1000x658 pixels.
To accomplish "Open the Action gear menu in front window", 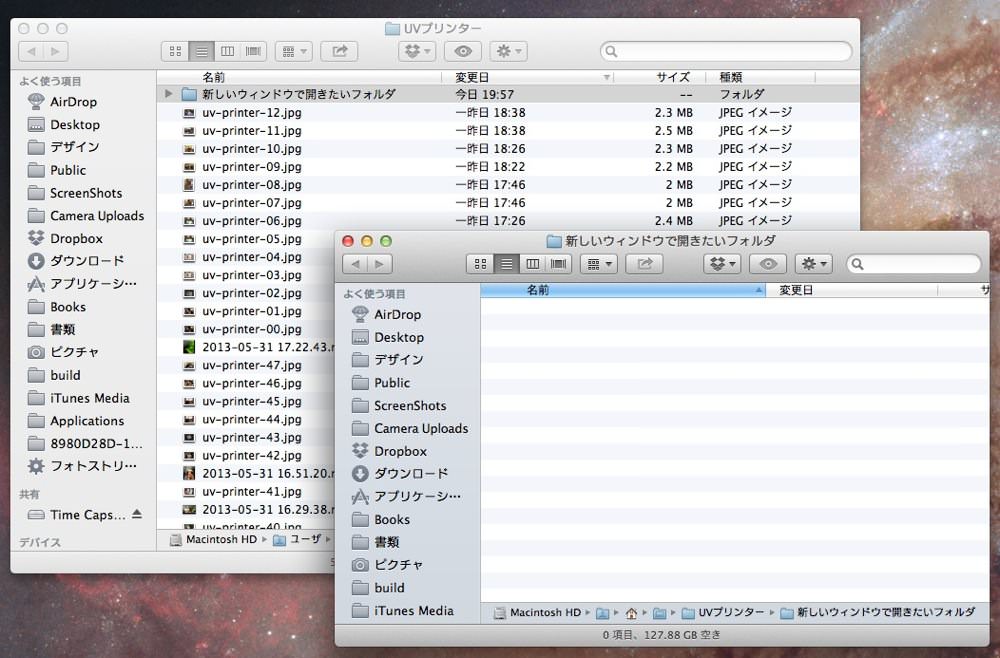I will pos(814,264).
